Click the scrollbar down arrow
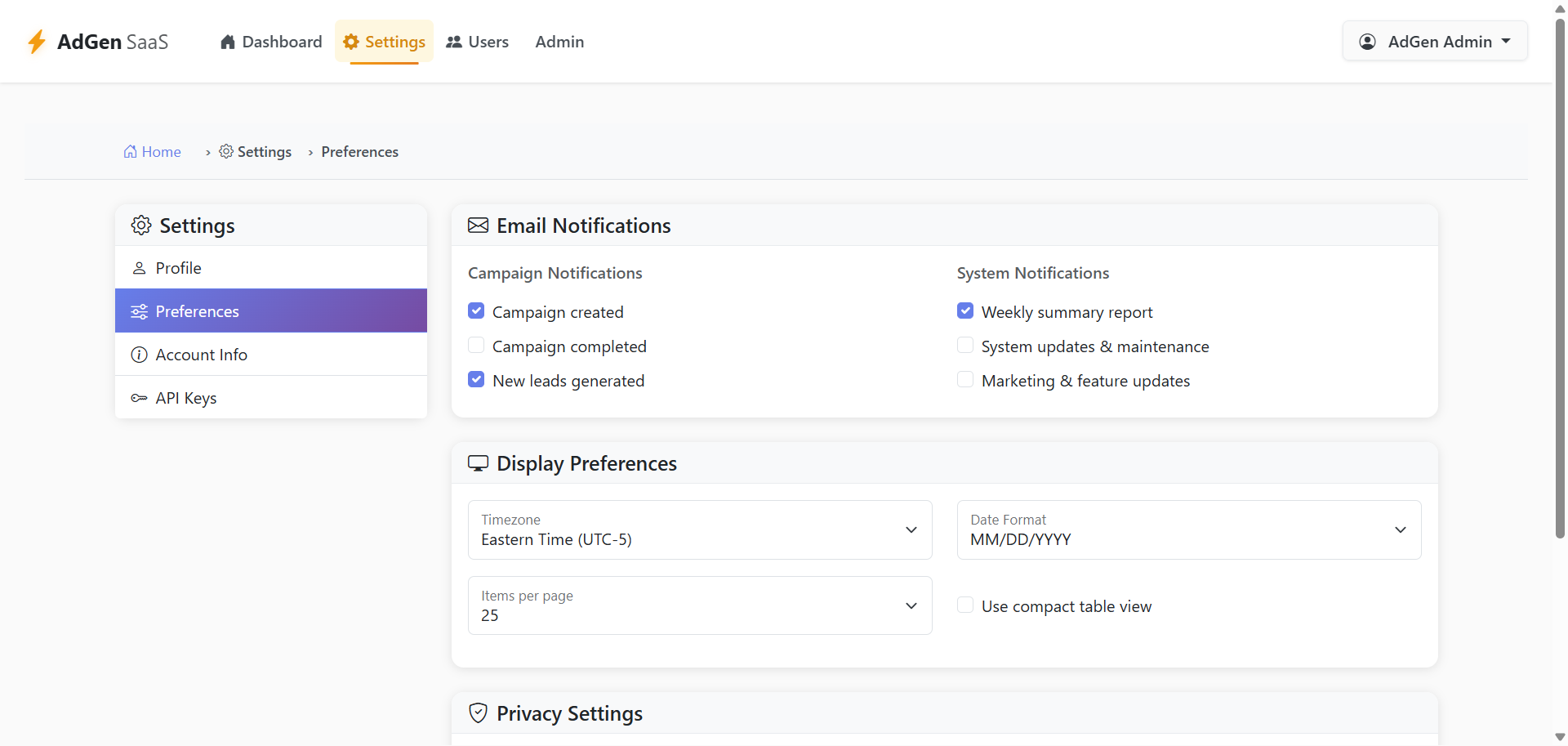1568x746 pixels. tap(1560, 737)
